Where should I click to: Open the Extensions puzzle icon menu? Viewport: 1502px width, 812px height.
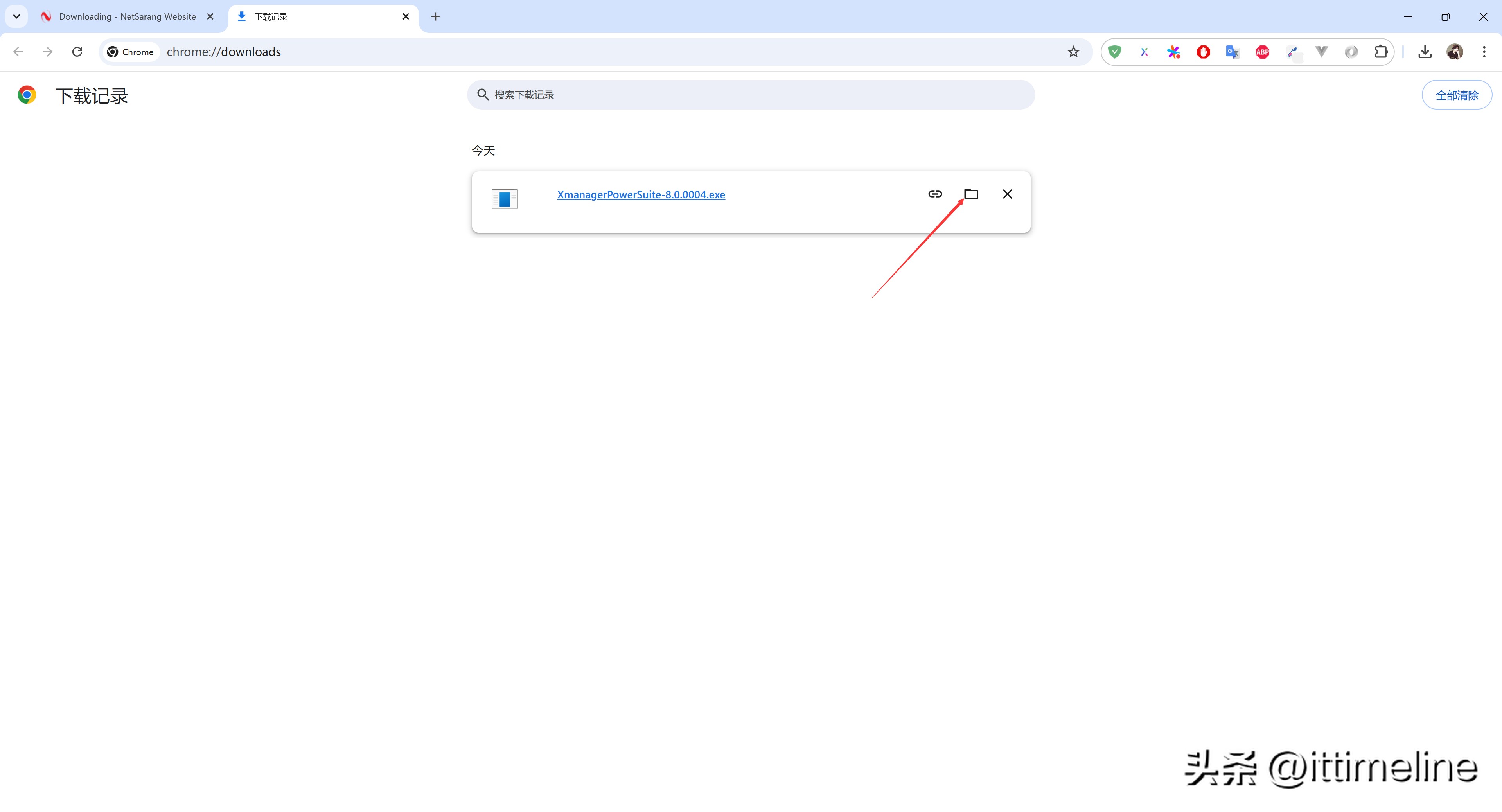(1380, 52)
